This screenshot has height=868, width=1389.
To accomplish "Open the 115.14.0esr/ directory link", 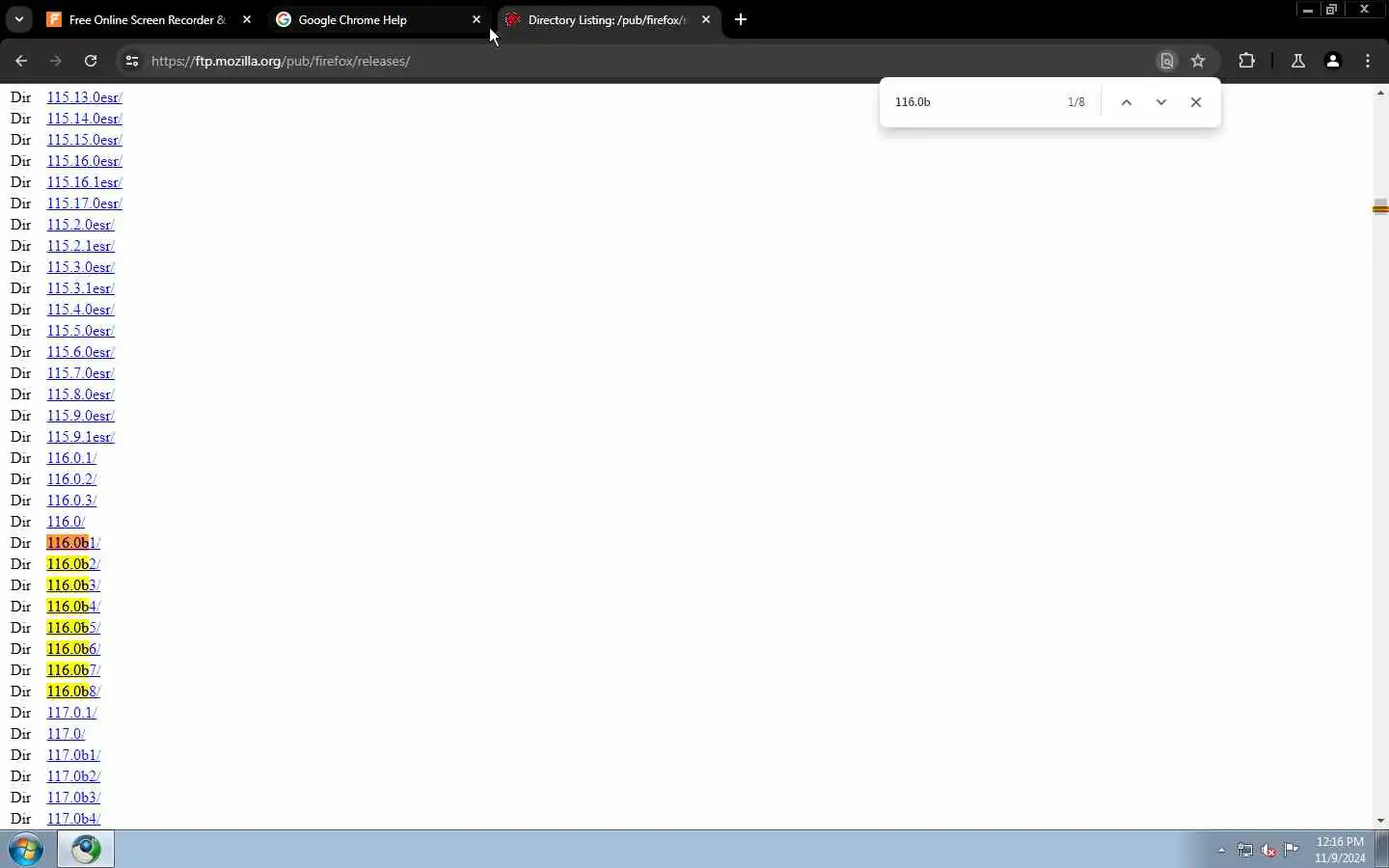I will (x=84, y=119).
